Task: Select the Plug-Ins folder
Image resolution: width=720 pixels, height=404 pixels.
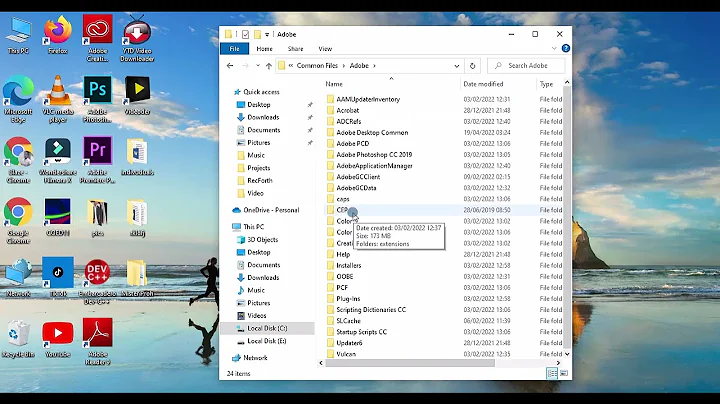Action: pos(348,298)
